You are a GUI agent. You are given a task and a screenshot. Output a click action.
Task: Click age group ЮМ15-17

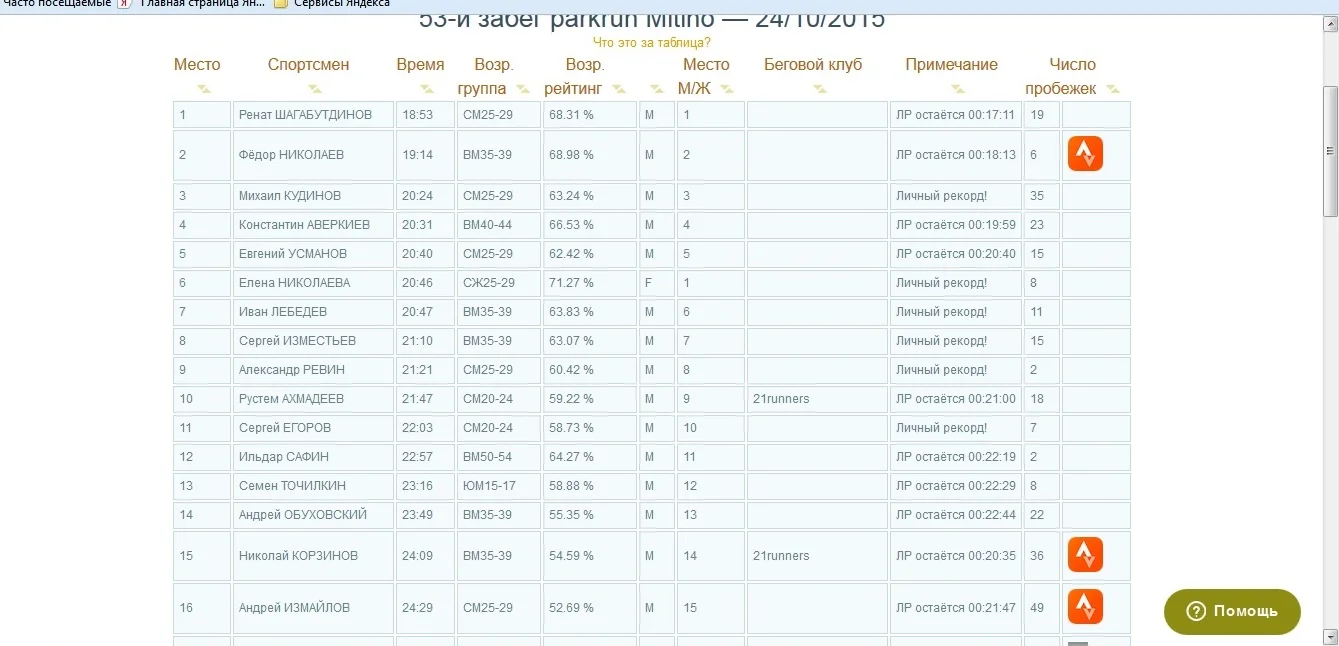(488, 486)
